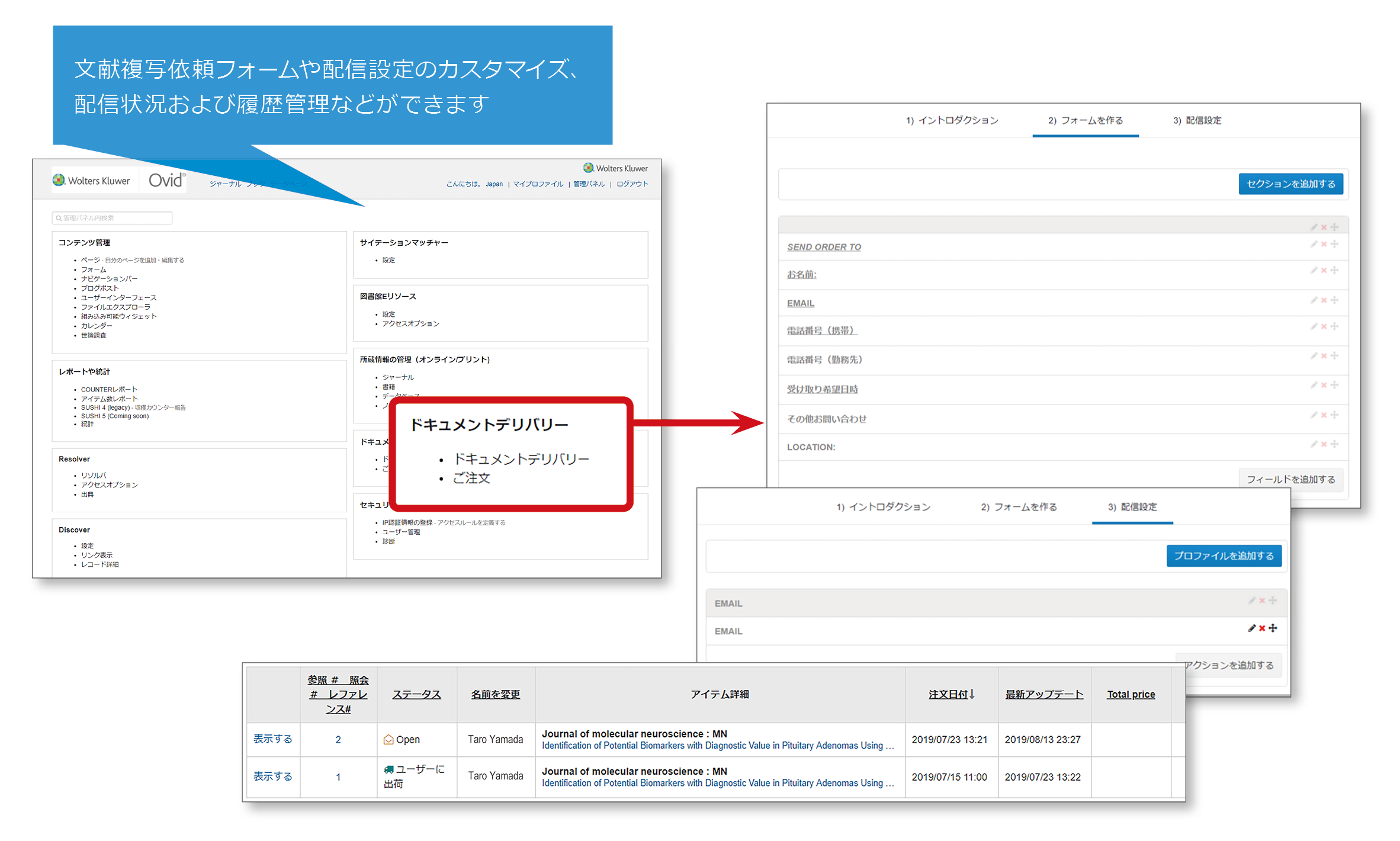Click the セクションを追加する button

[1290, 184]
